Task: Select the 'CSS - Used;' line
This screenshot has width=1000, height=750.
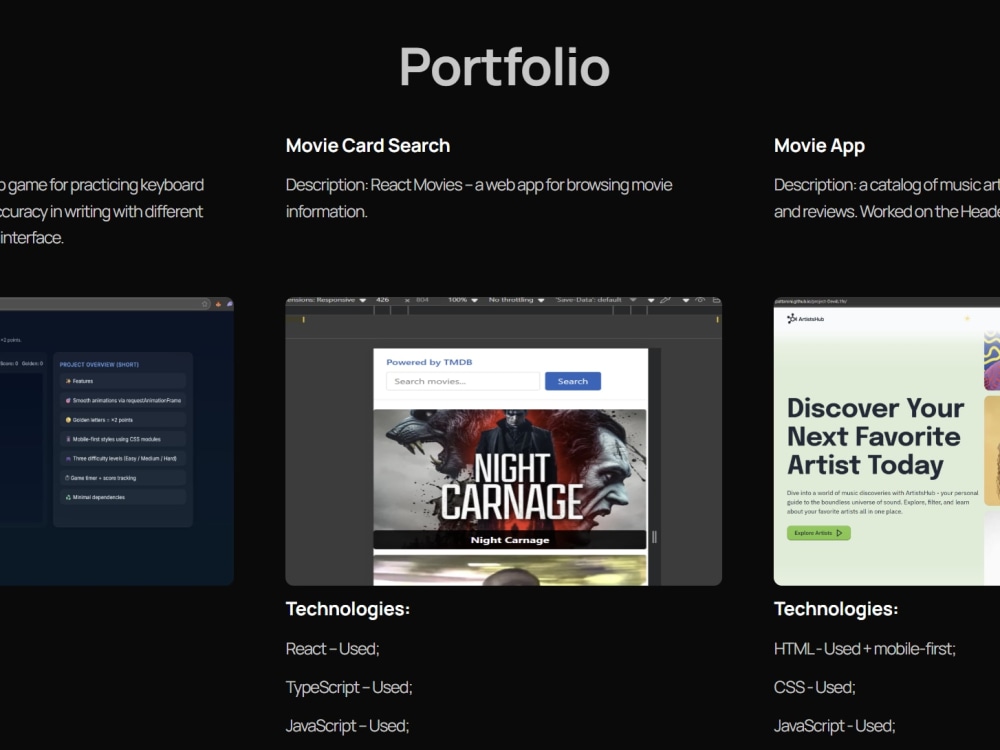Action: click(x=814, y=688)
